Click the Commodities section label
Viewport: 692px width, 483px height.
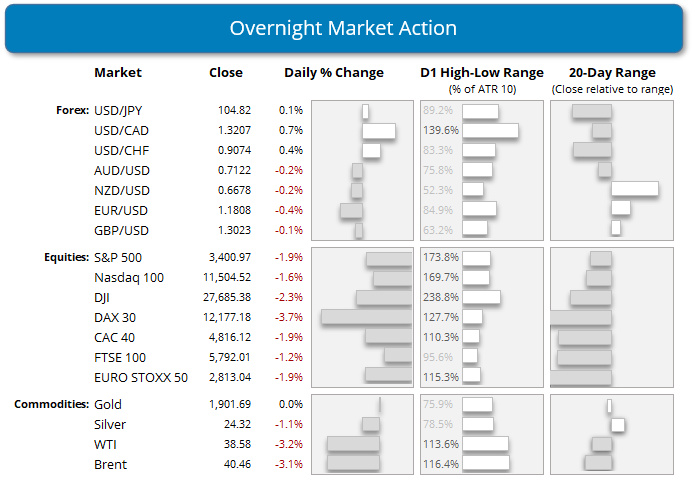[x=50, y=405]
